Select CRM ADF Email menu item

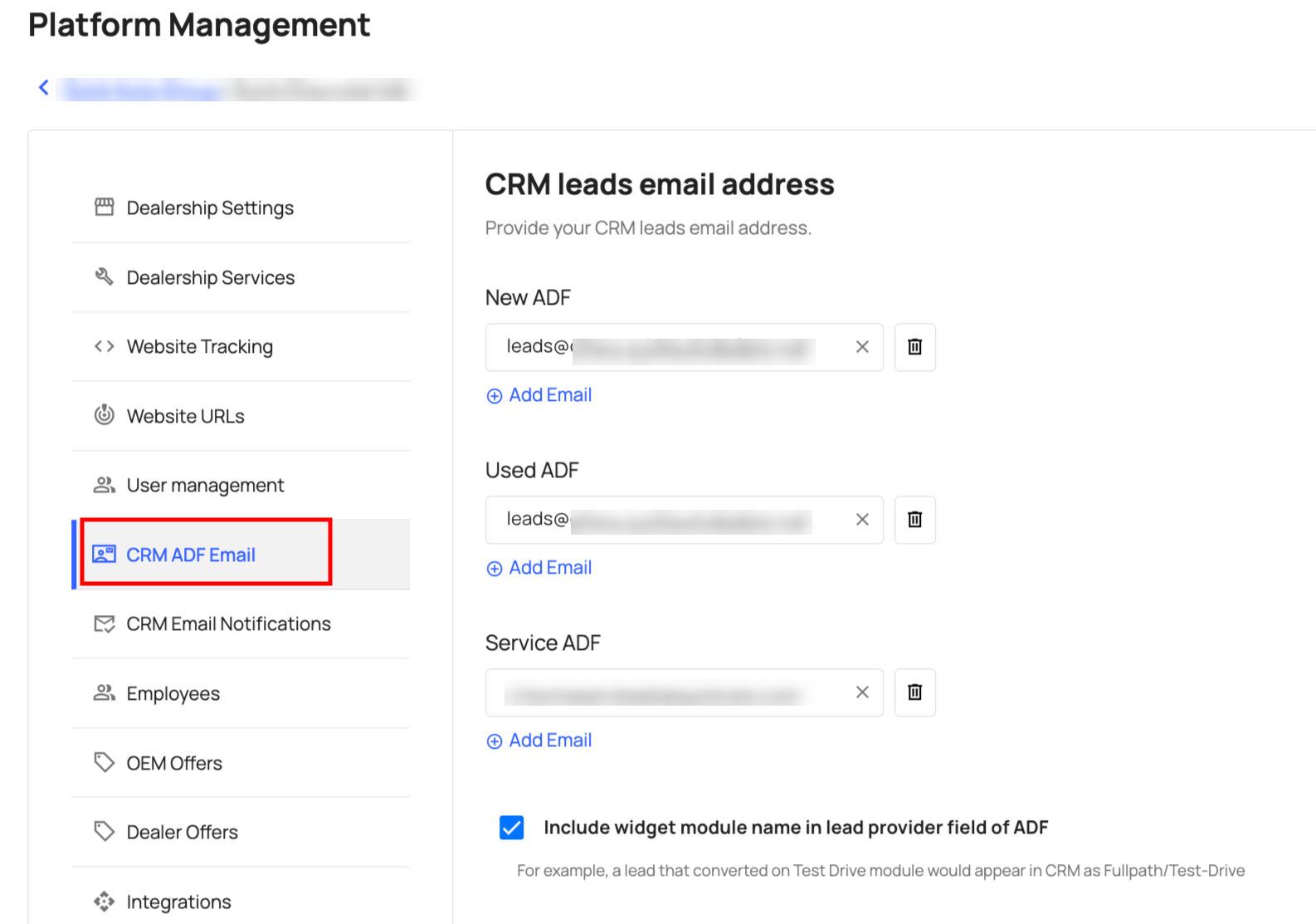[241, 555]
